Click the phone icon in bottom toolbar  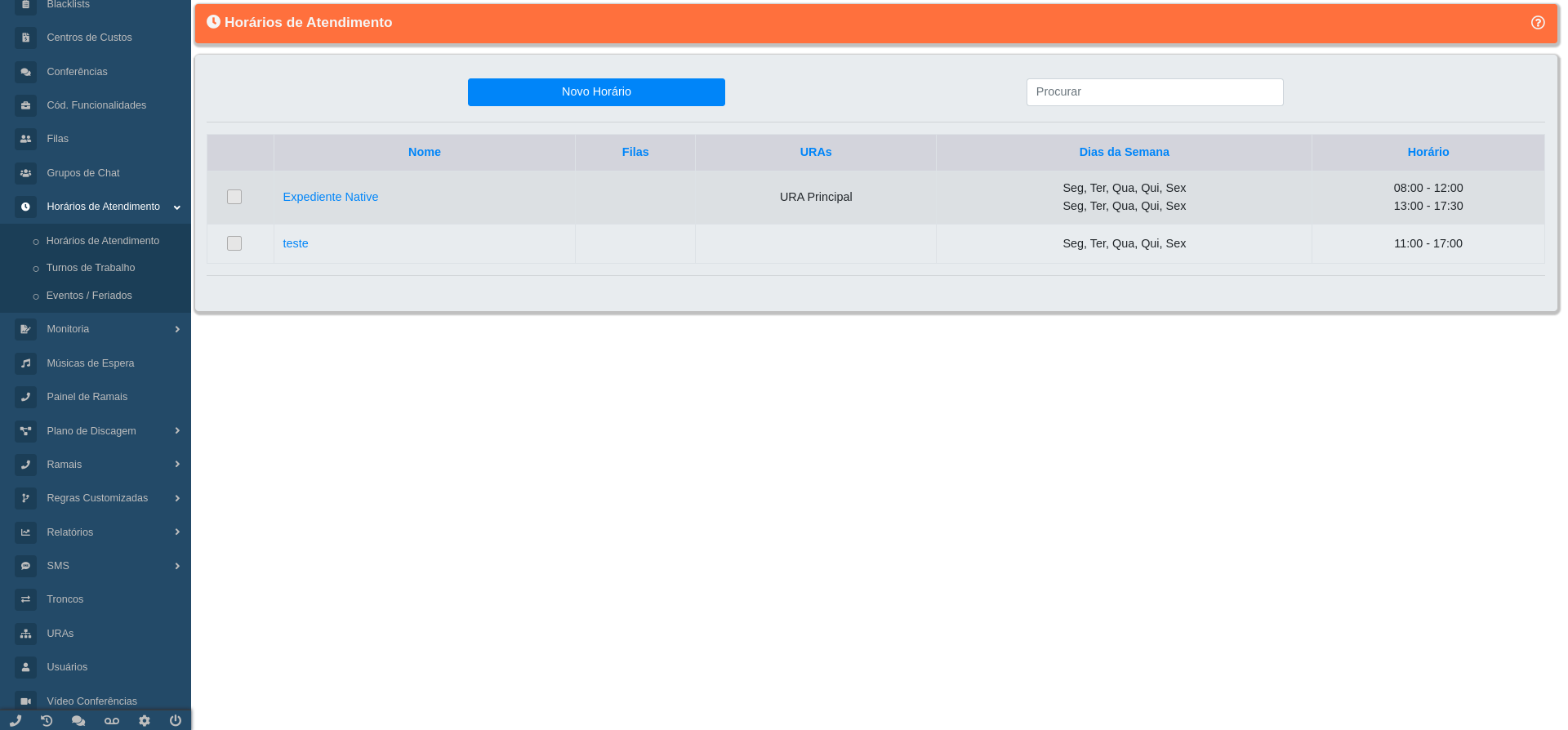click(x=16, y=720)
